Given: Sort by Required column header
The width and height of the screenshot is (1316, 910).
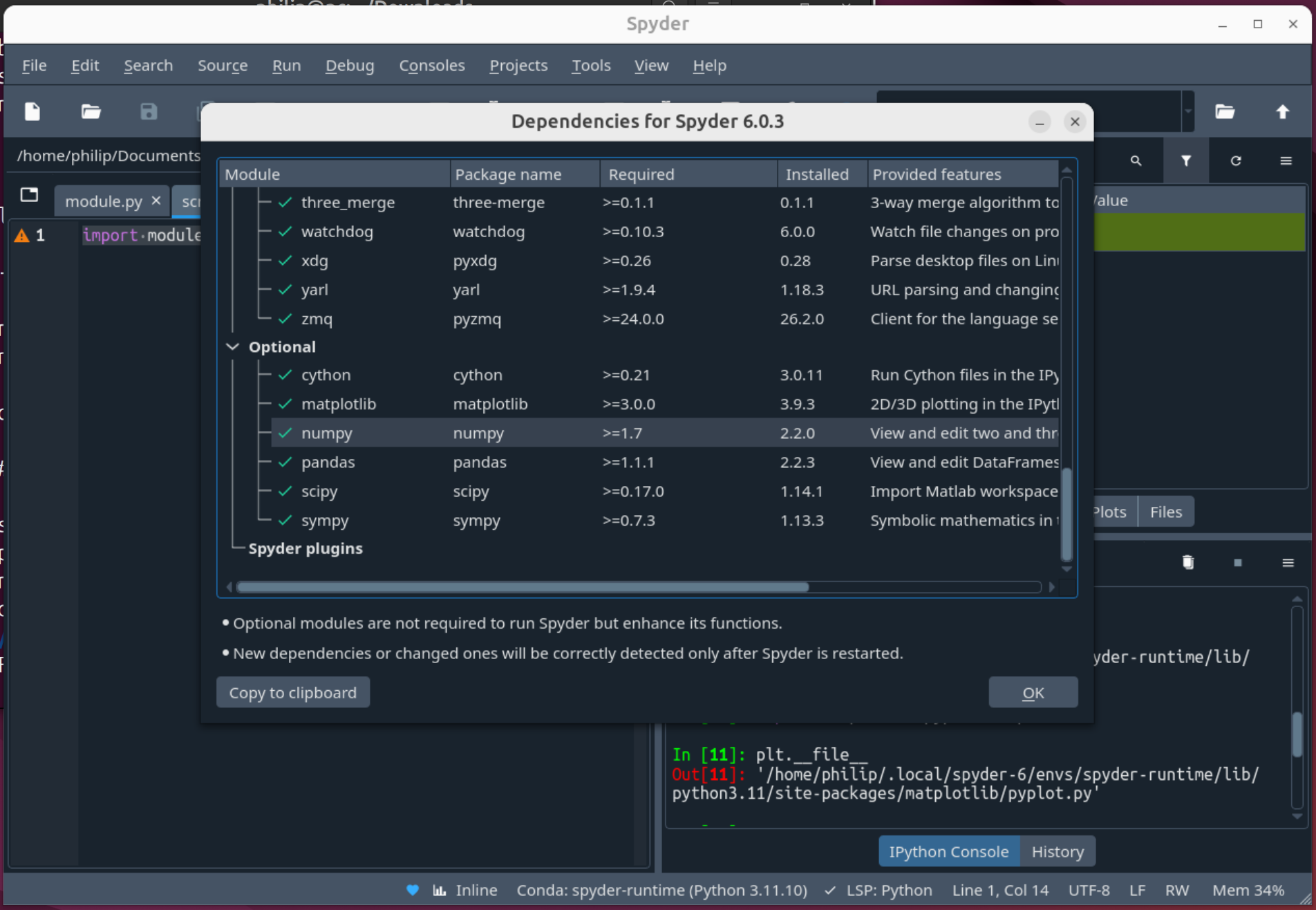Looking at the screenshot, I should (x=689, y=174).
